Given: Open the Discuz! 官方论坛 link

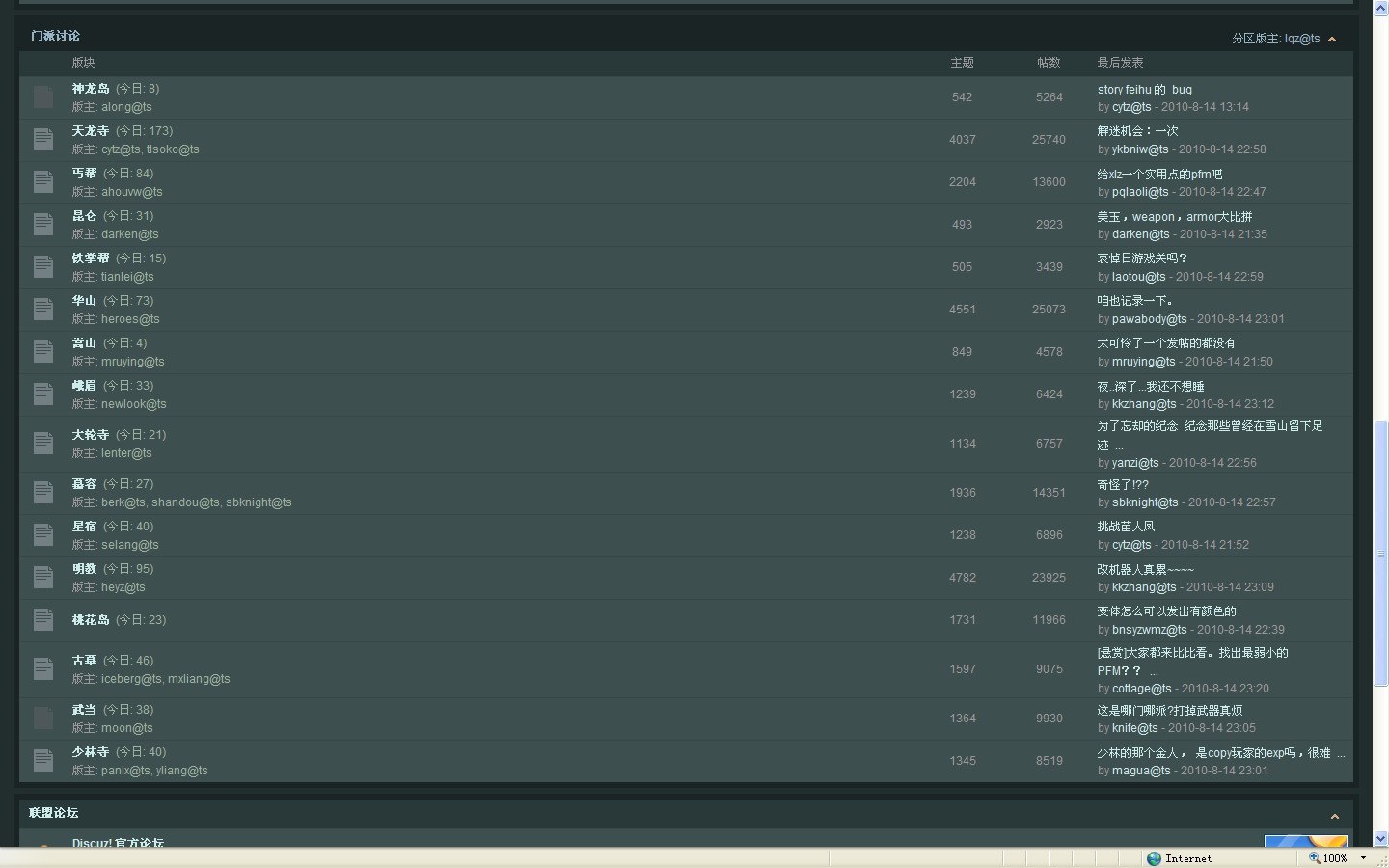Looking at the screenshot, I should tap(118, 843).
